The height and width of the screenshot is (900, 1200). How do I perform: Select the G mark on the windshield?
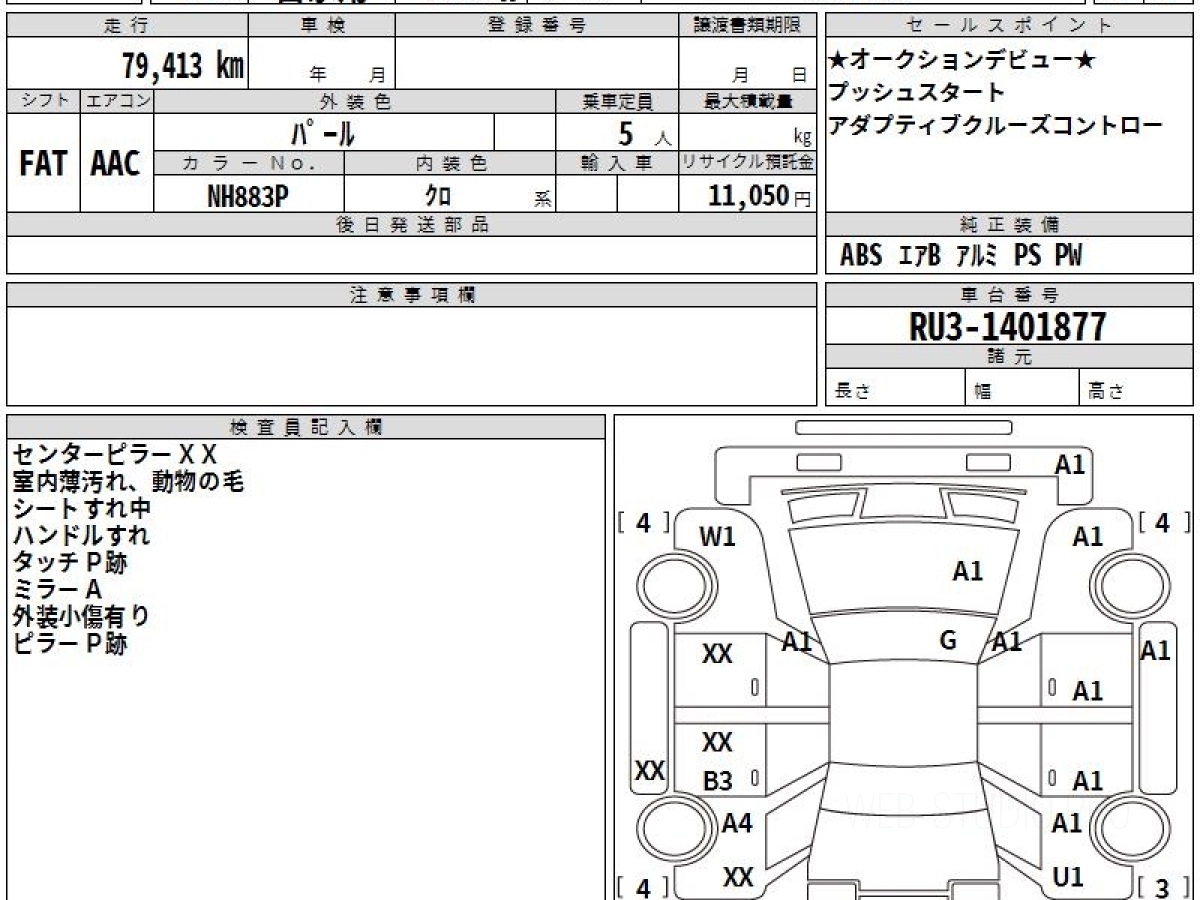point(948,641)
